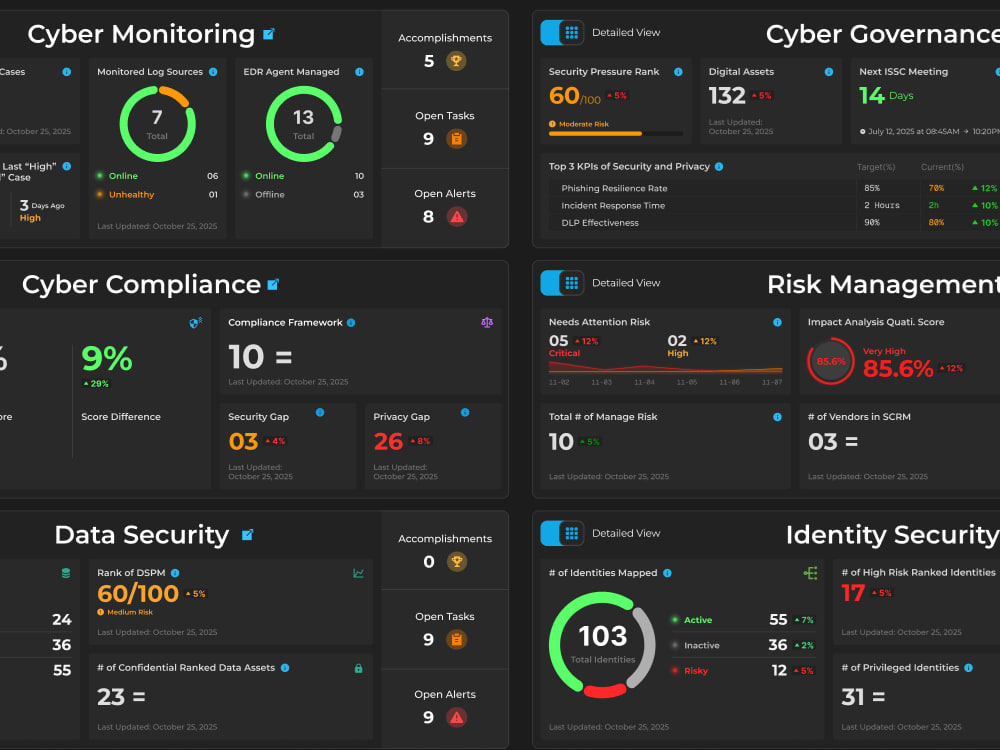Open Data Security external link icon
Screen dimensions: 1000x750
247,534
